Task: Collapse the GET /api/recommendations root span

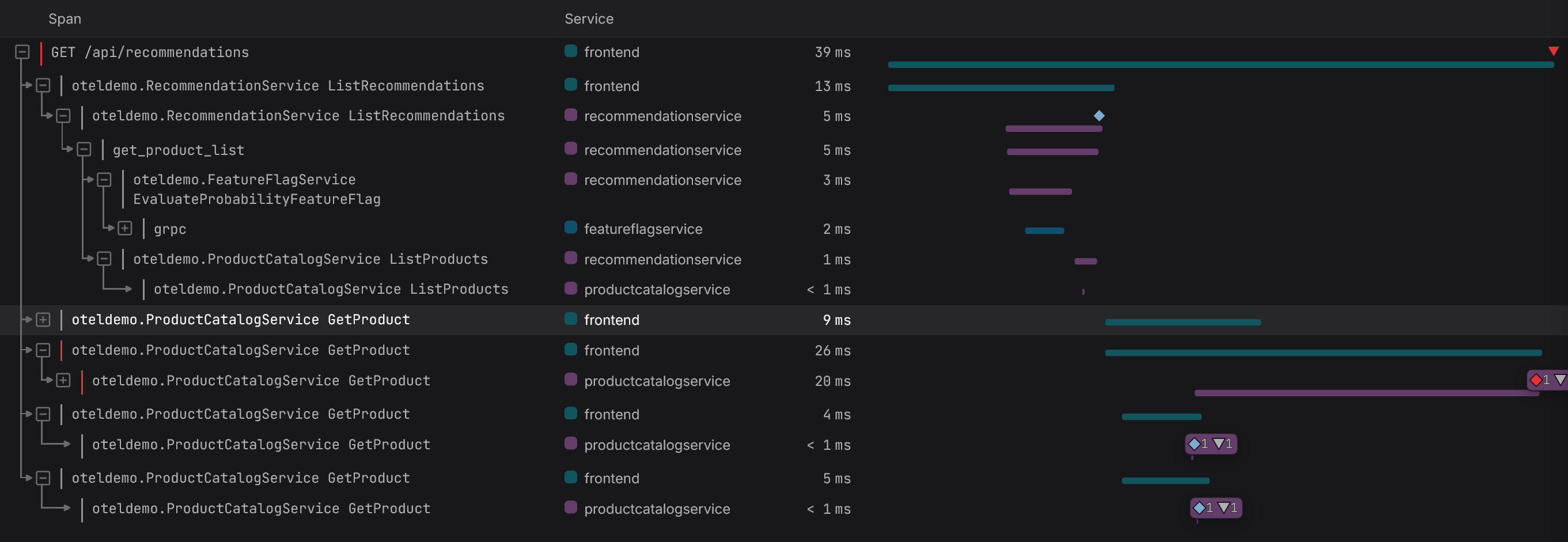Action: click(x=22, y=52)
